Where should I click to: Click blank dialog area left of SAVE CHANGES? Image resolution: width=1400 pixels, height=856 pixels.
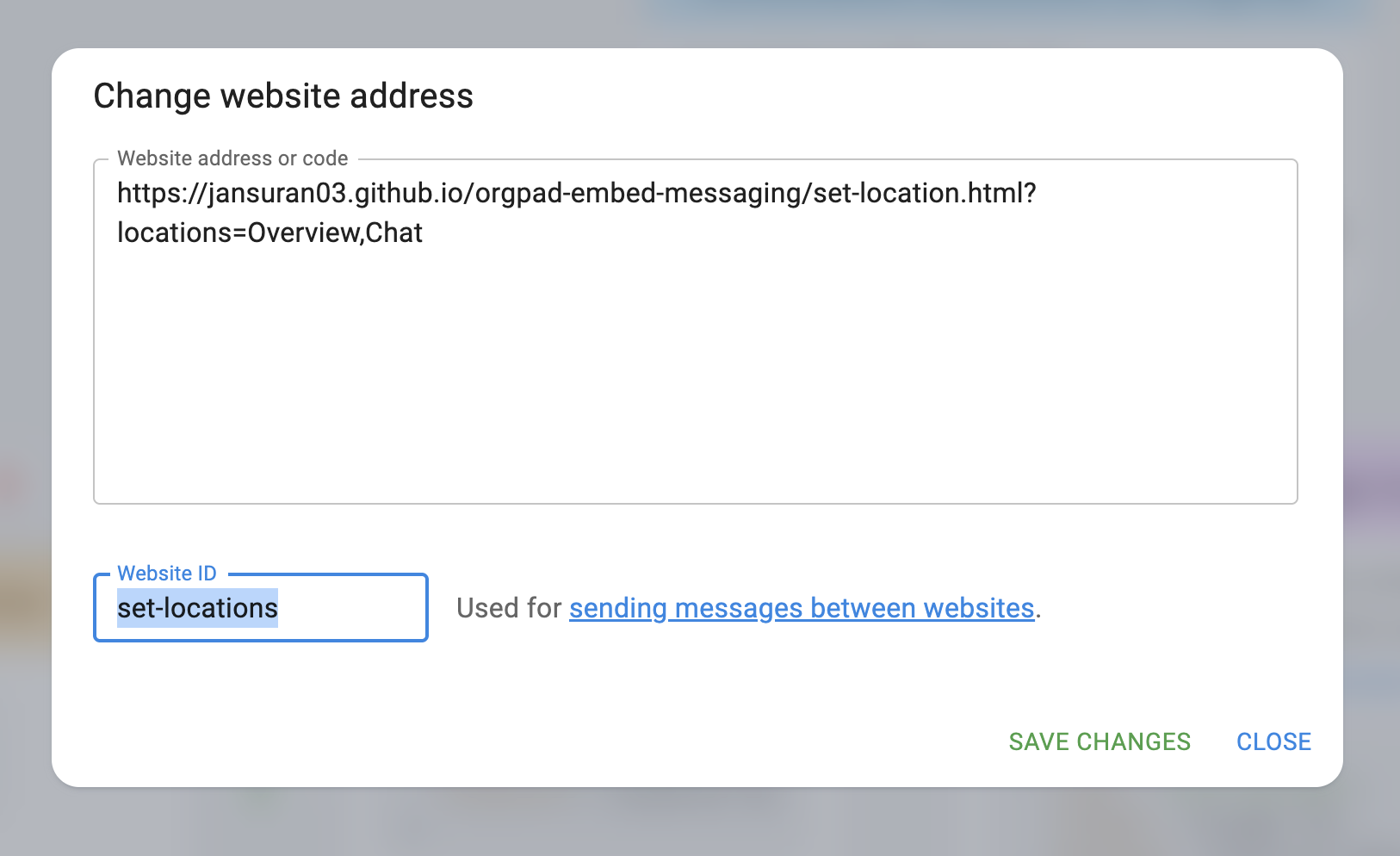(x=603, y=741)
